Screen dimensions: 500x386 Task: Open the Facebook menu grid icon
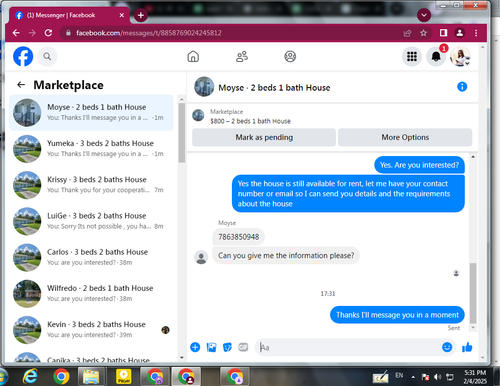click(x=412, y=56)
